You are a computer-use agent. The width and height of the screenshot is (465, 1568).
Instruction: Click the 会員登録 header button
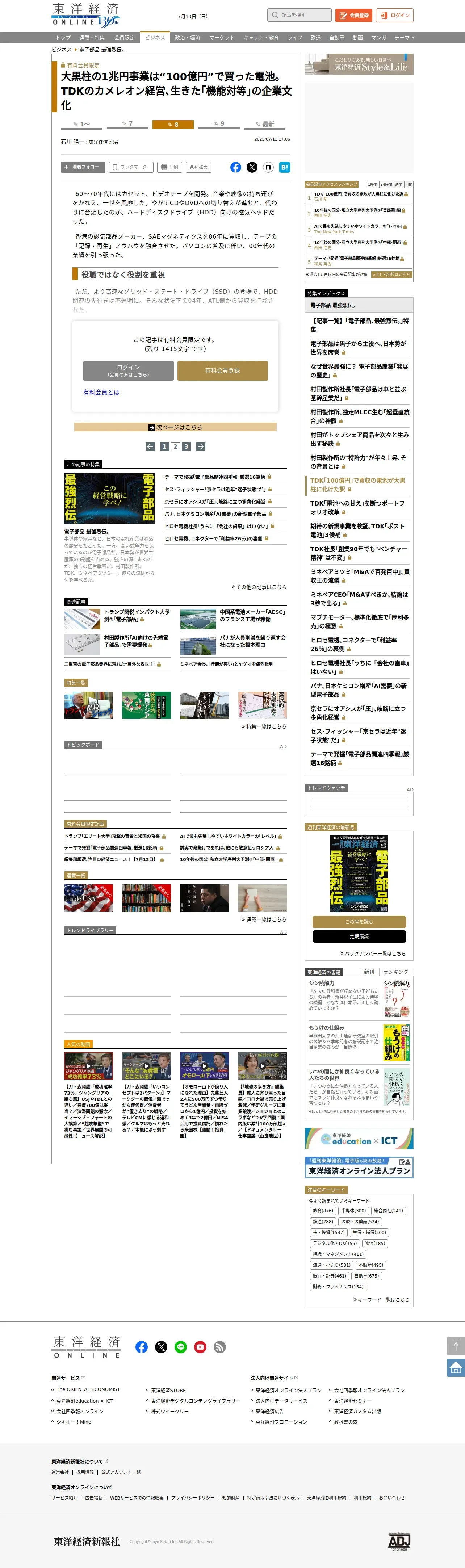tap(353, 15)
